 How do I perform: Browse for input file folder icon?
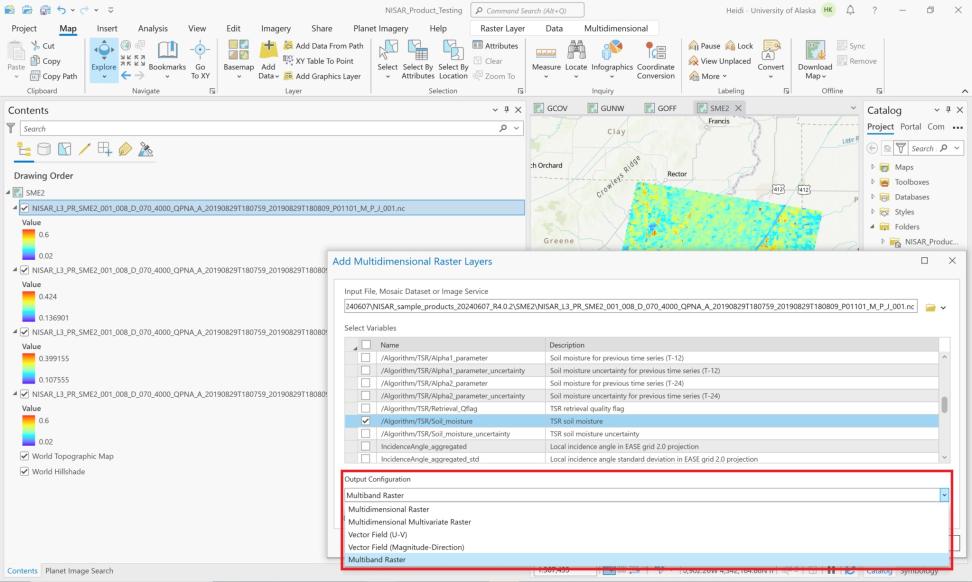[930, 307]
